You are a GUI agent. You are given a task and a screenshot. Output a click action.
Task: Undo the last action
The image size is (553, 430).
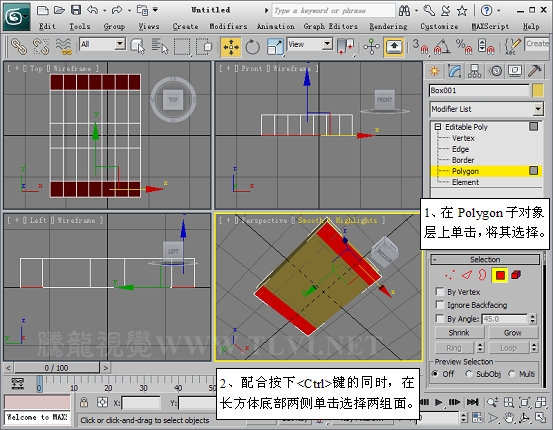93,10
